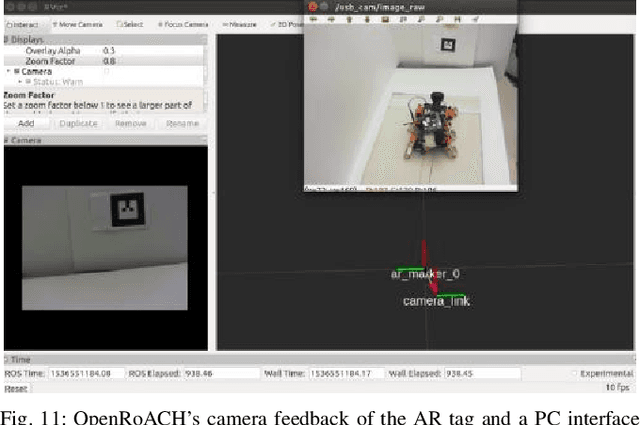Click the Time panel header
The height and width of the screenshot is (425, 640).
320,360
